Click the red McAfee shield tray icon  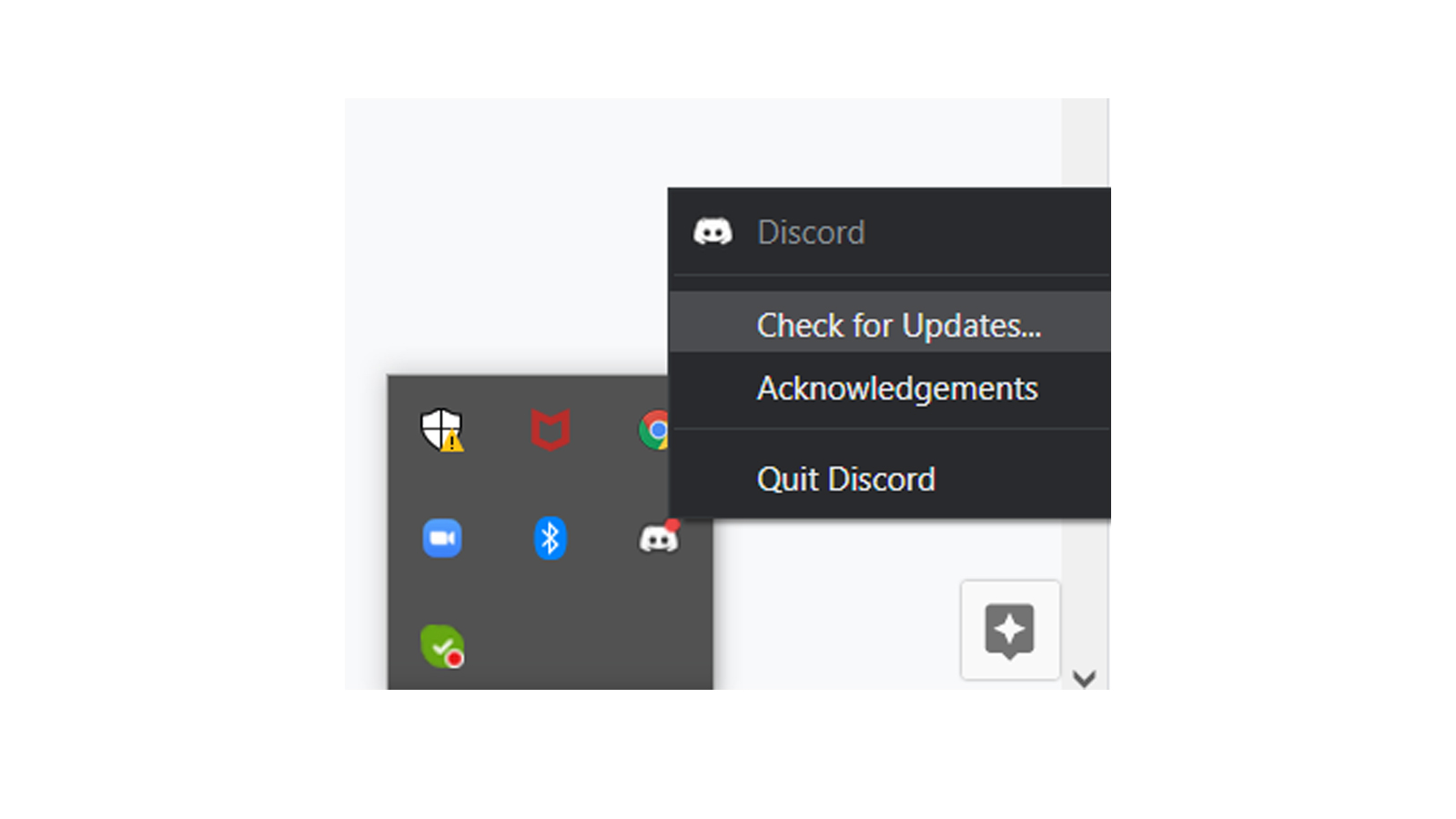point(551,430)
